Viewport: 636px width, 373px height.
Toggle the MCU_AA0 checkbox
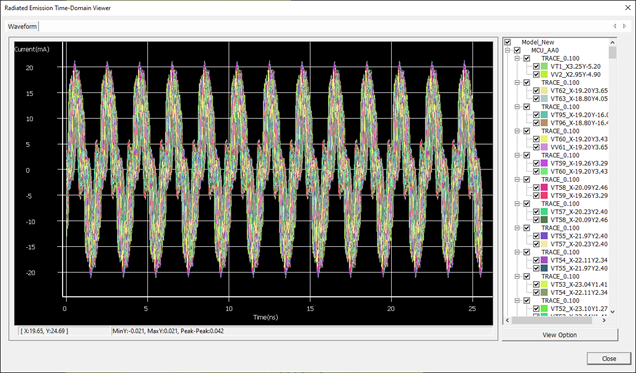517,50
